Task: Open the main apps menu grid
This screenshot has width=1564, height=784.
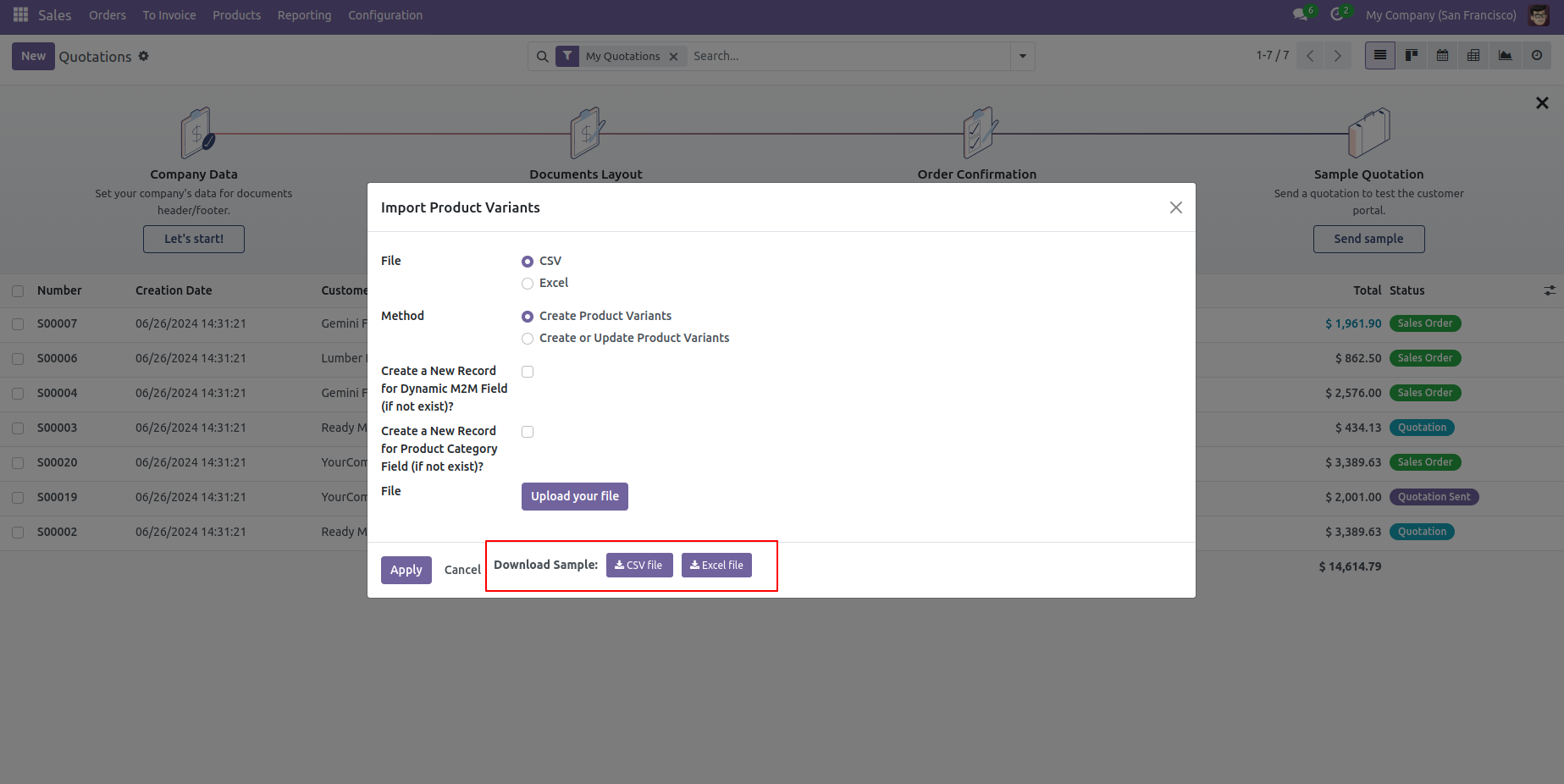Action: 19,14
